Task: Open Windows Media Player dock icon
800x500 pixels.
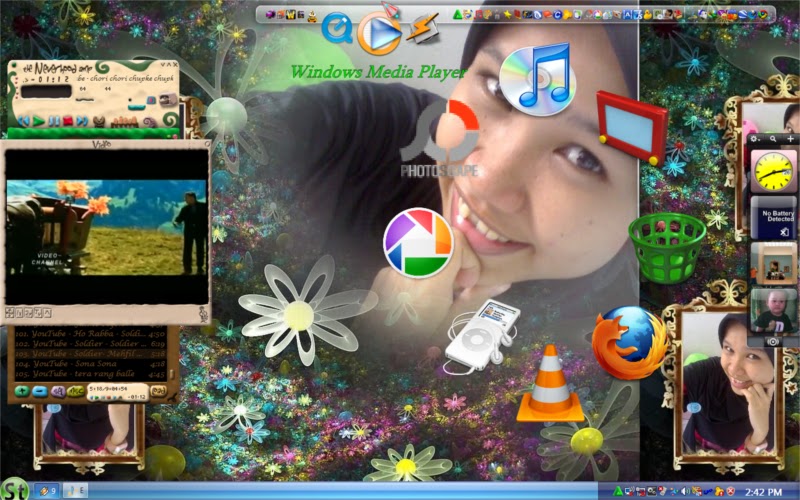Action: click(379, 33)
